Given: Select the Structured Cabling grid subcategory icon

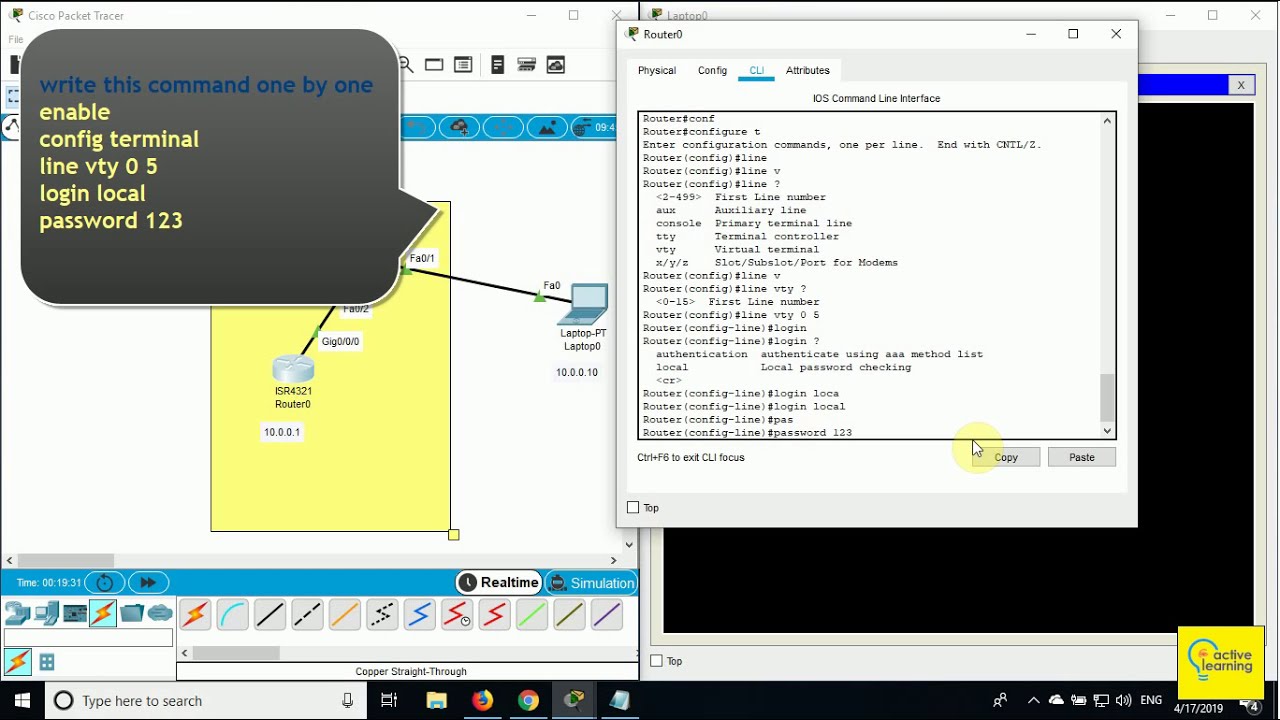Looking at the screenshot, I should point(47,662).
